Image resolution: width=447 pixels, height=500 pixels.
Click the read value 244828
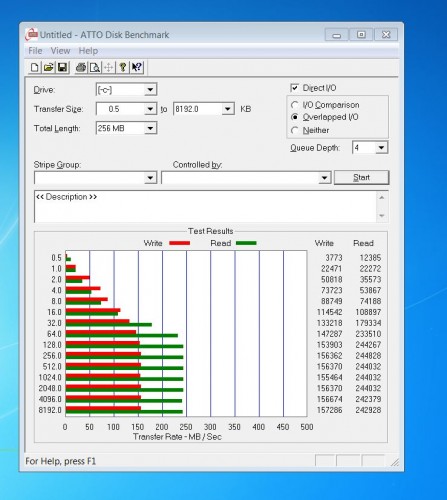(368, 356)
